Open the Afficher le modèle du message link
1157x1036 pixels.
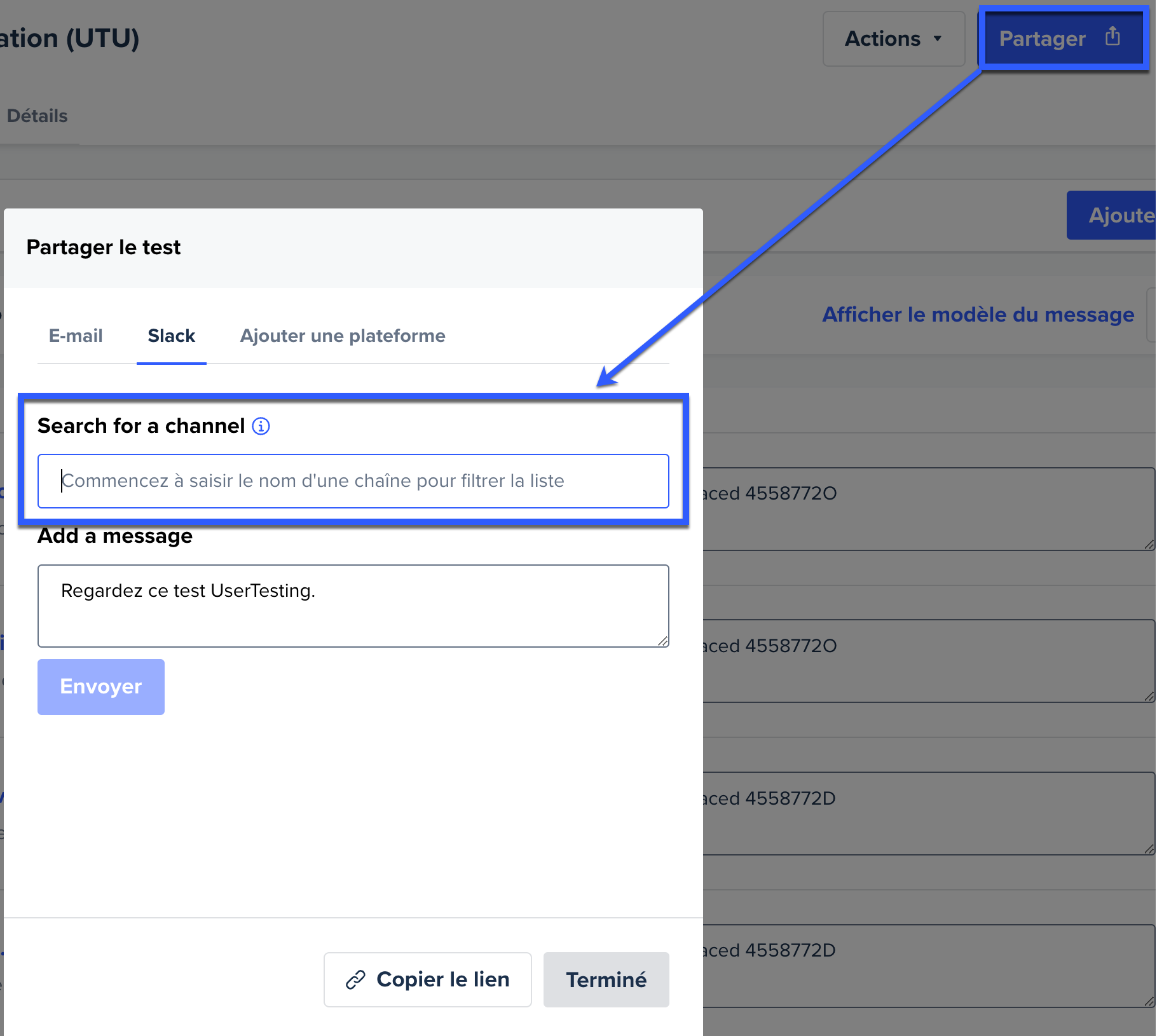point(978,315)
